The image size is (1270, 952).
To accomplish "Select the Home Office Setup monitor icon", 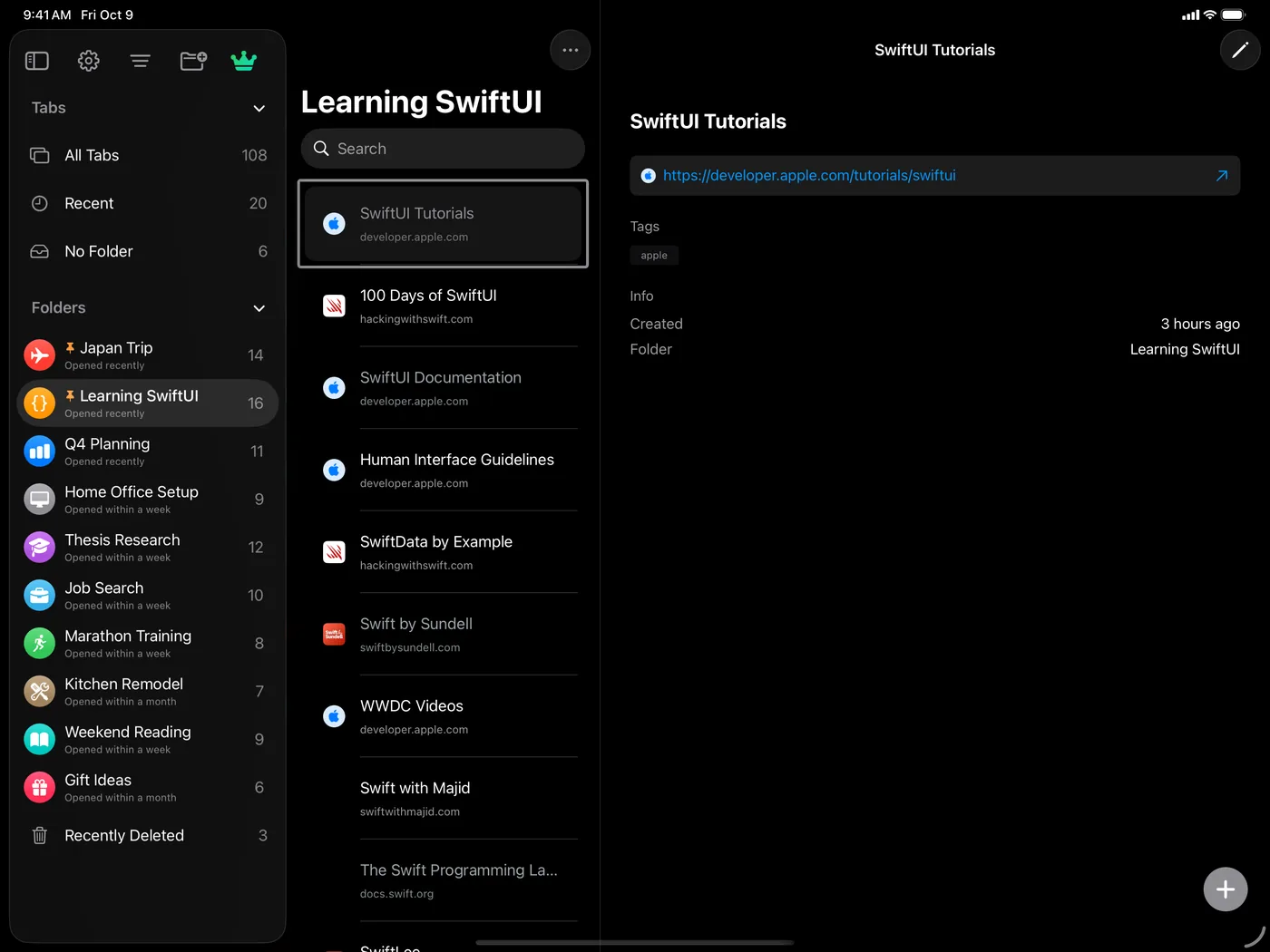I will 39,500.
